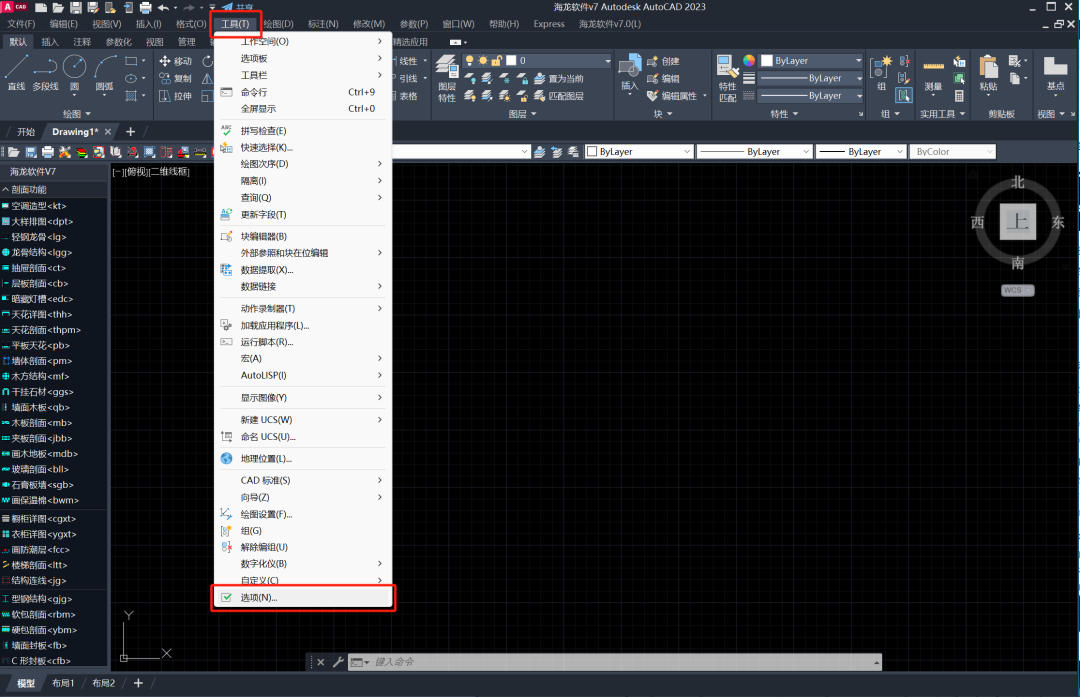The width and height of the screenshot is (1080, 697).
Task: Click the object color wheel swatch
Action: pyautogui.click(x=748, y=61)
